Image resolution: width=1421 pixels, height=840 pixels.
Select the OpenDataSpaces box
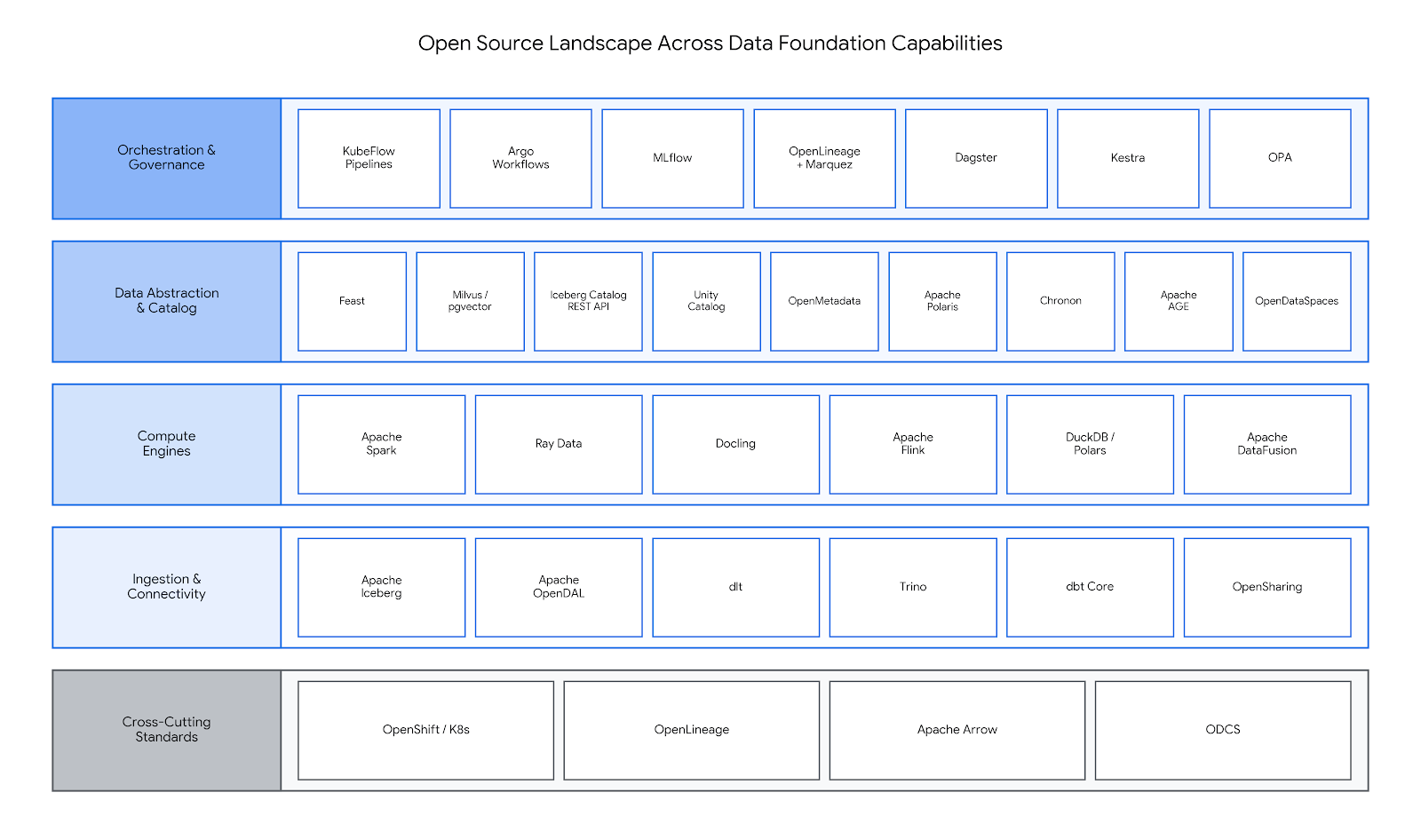[1297, 301]
